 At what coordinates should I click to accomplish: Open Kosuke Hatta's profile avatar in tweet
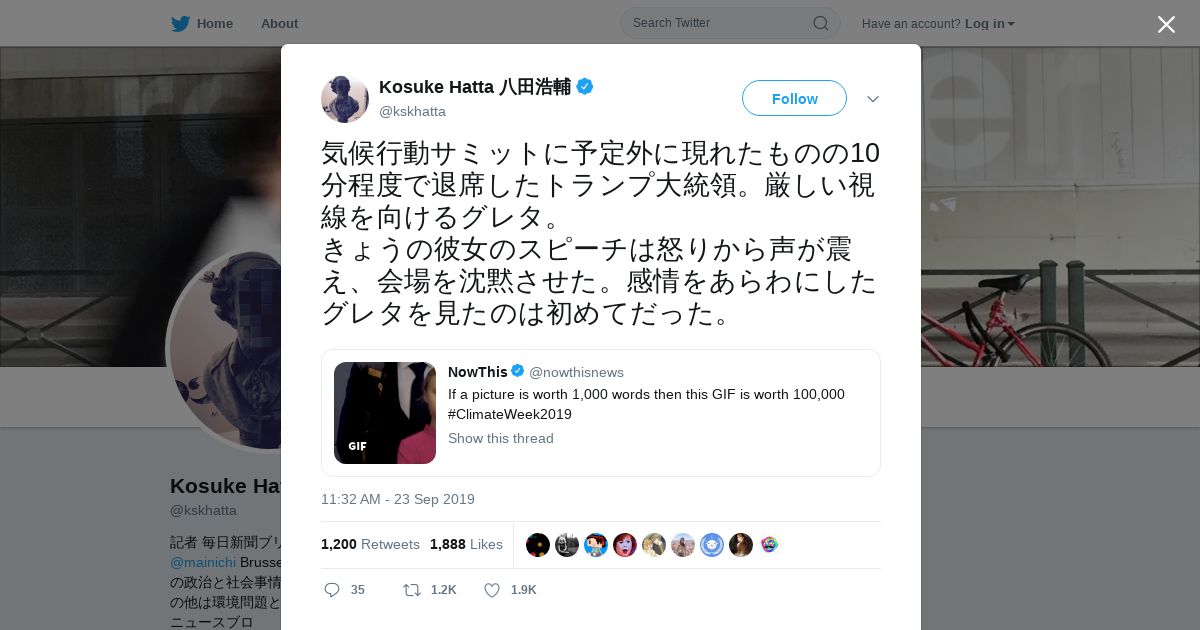coord(345,98)
